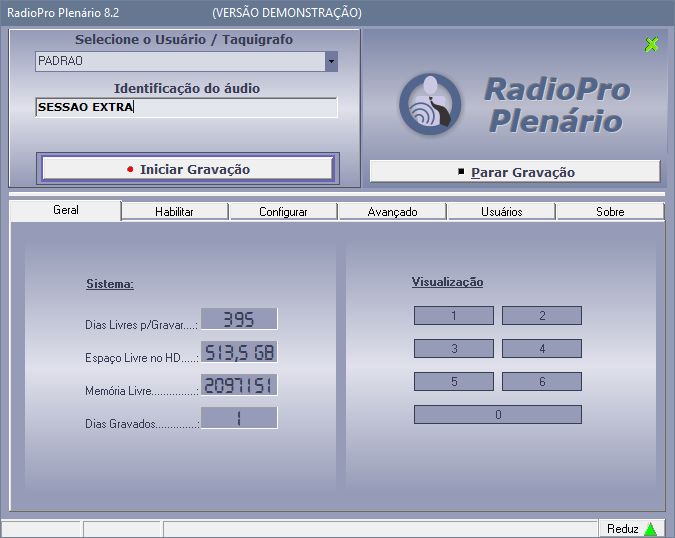Go to the Avançado tab
Screen dimensions: 675x538
click(x=392, y=212)
